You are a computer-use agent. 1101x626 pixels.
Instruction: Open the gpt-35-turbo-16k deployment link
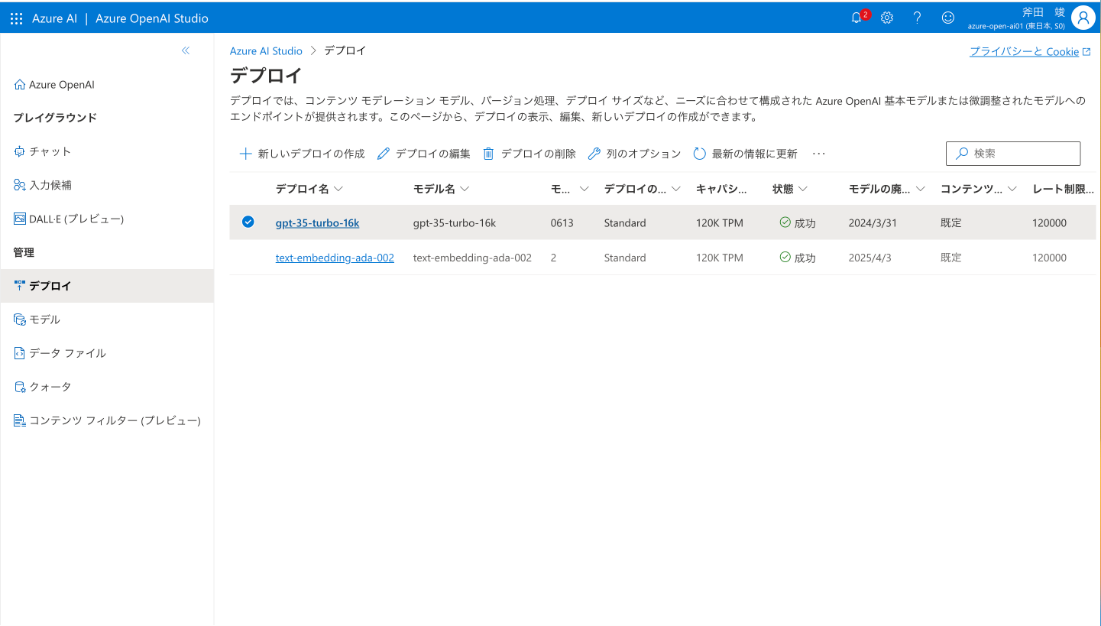point(317,223)
